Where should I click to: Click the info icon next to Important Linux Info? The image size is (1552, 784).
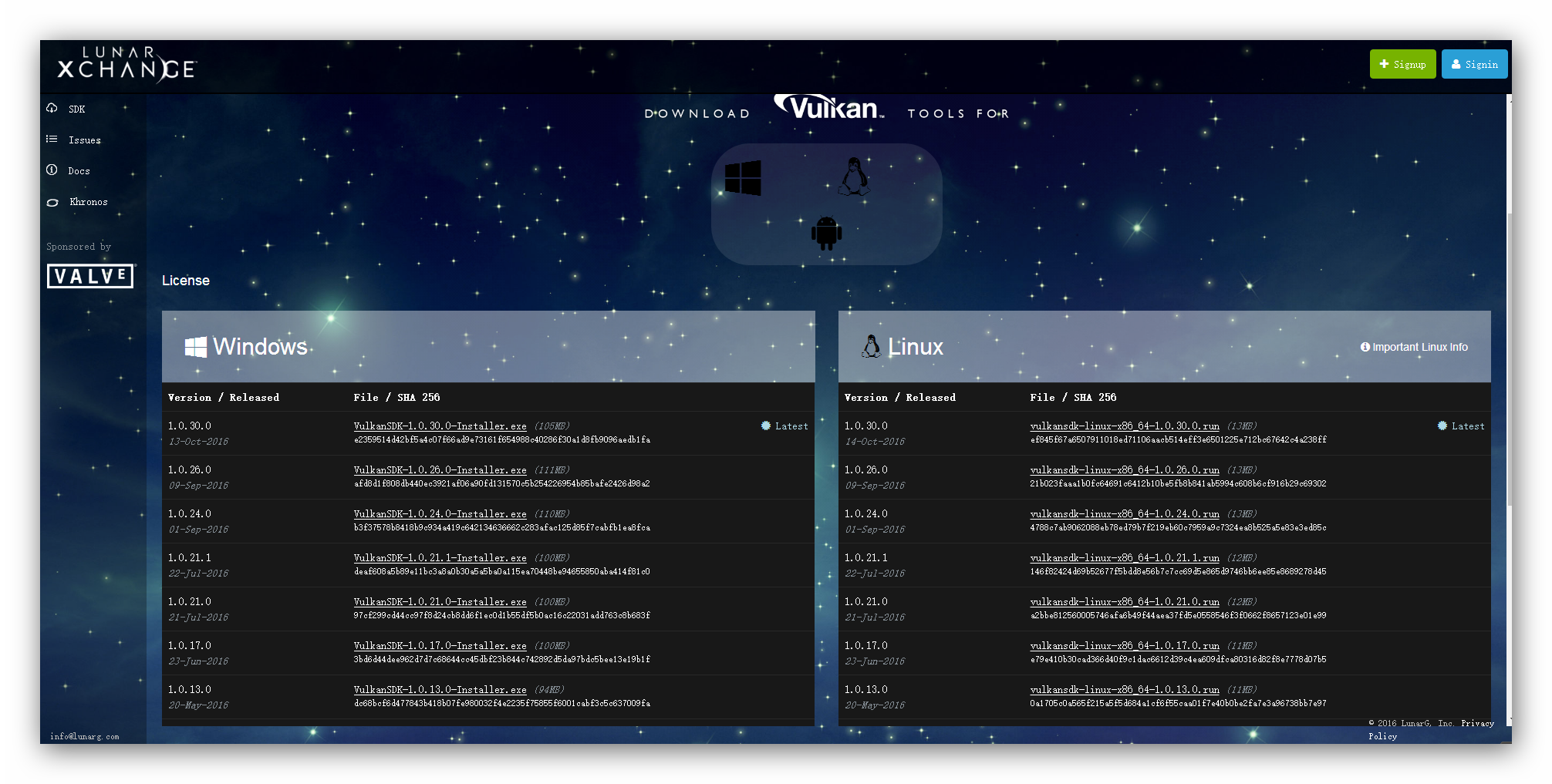pos(1365,347)
